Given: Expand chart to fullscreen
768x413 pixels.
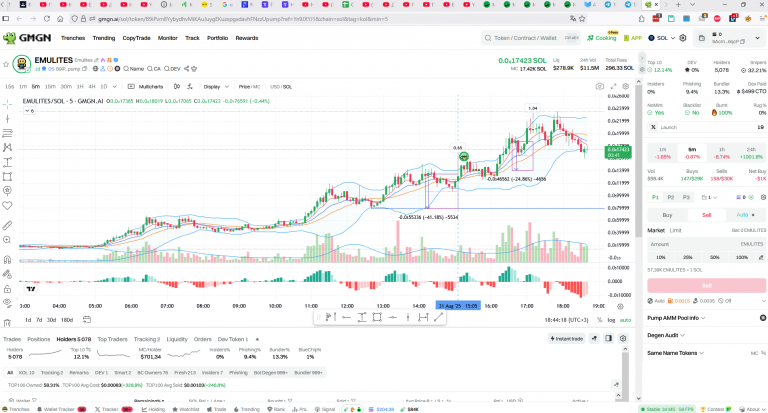Looking at the screenshot, I should [613, 86].
